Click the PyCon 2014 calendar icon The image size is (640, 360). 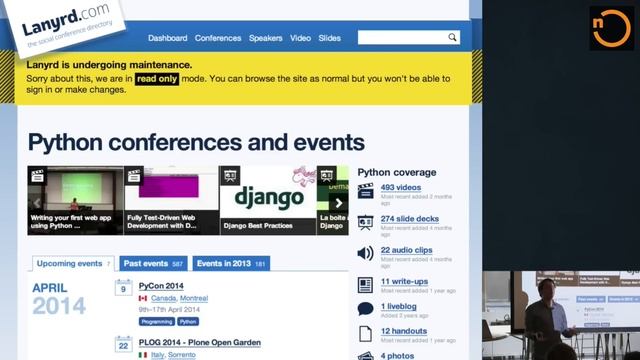123,287
